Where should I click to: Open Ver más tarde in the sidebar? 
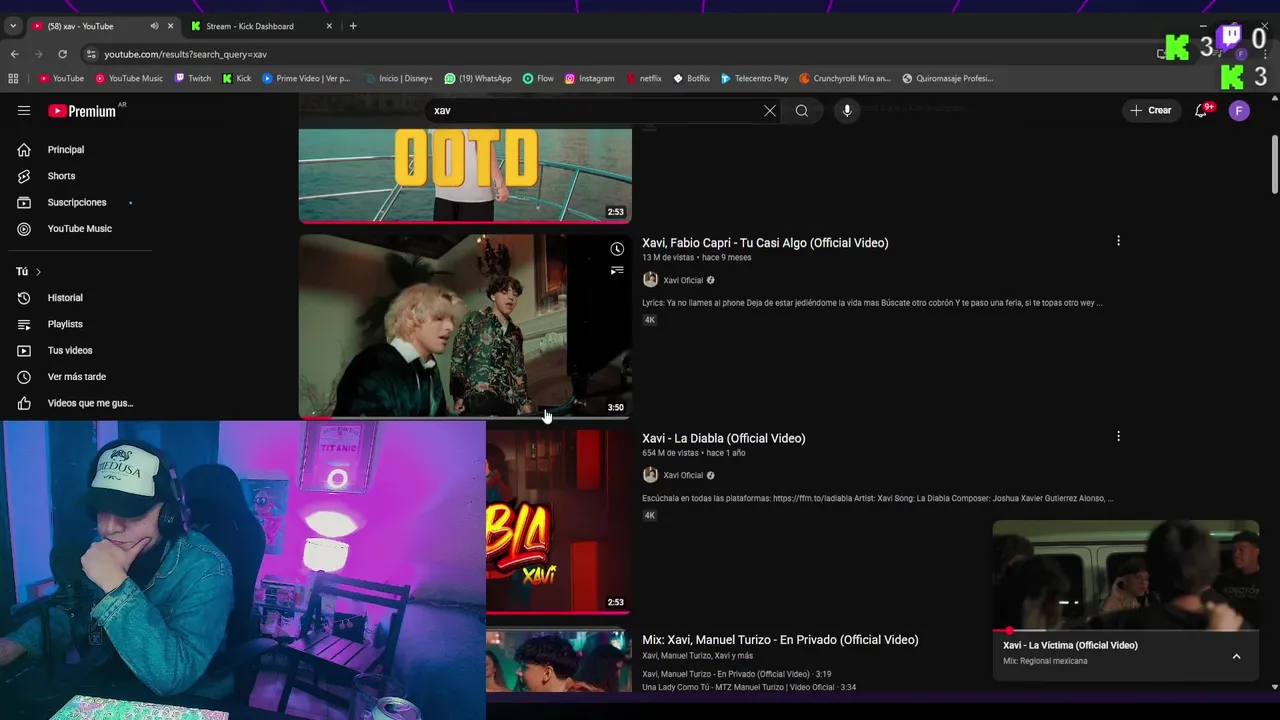pyautogui.click(x=75, y=377)
